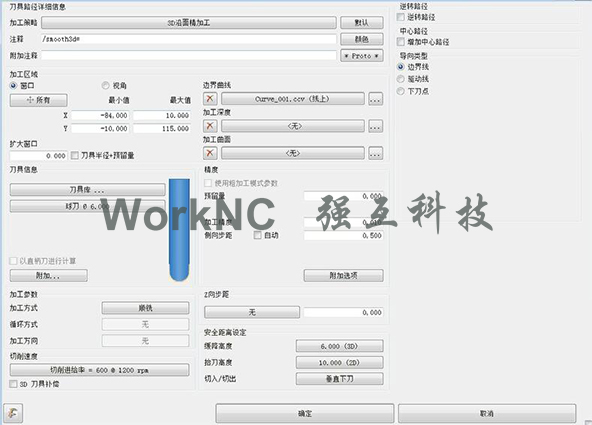This screenshot has height=425, width=592.
Task: Open the ball cutter ø 6.000 tool selector
Action: pyautogui.click(x=88, y=206)
